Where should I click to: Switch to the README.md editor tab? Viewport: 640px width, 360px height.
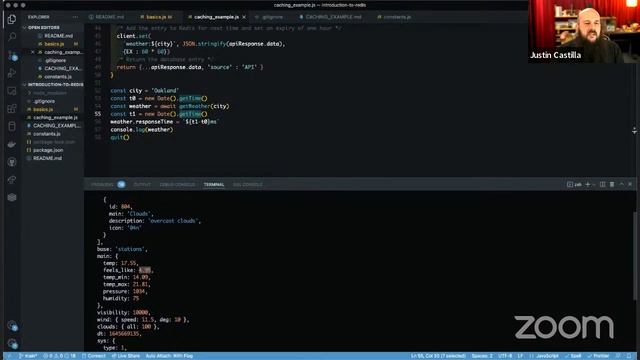(x=107, y=17)
